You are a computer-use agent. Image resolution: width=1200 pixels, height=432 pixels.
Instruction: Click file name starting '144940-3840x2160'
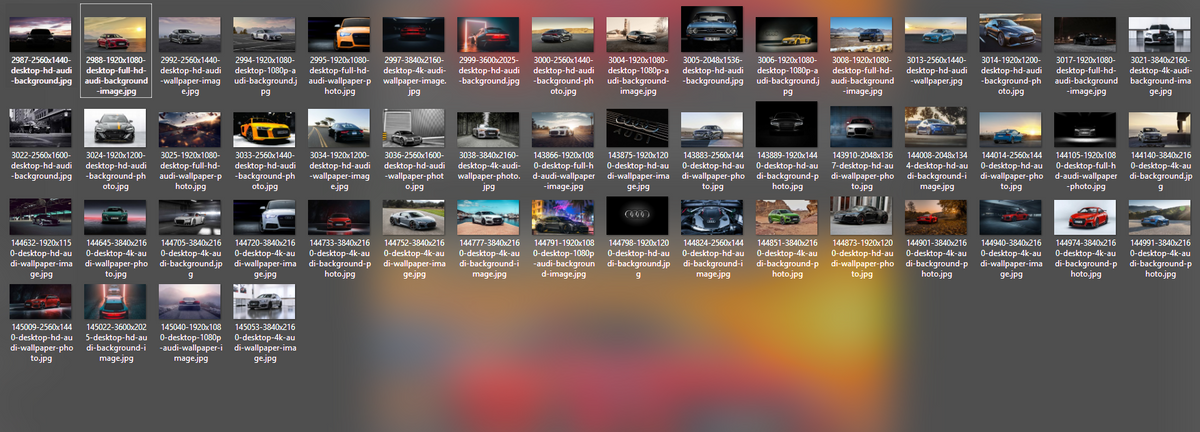click(x=1012, y=257)
